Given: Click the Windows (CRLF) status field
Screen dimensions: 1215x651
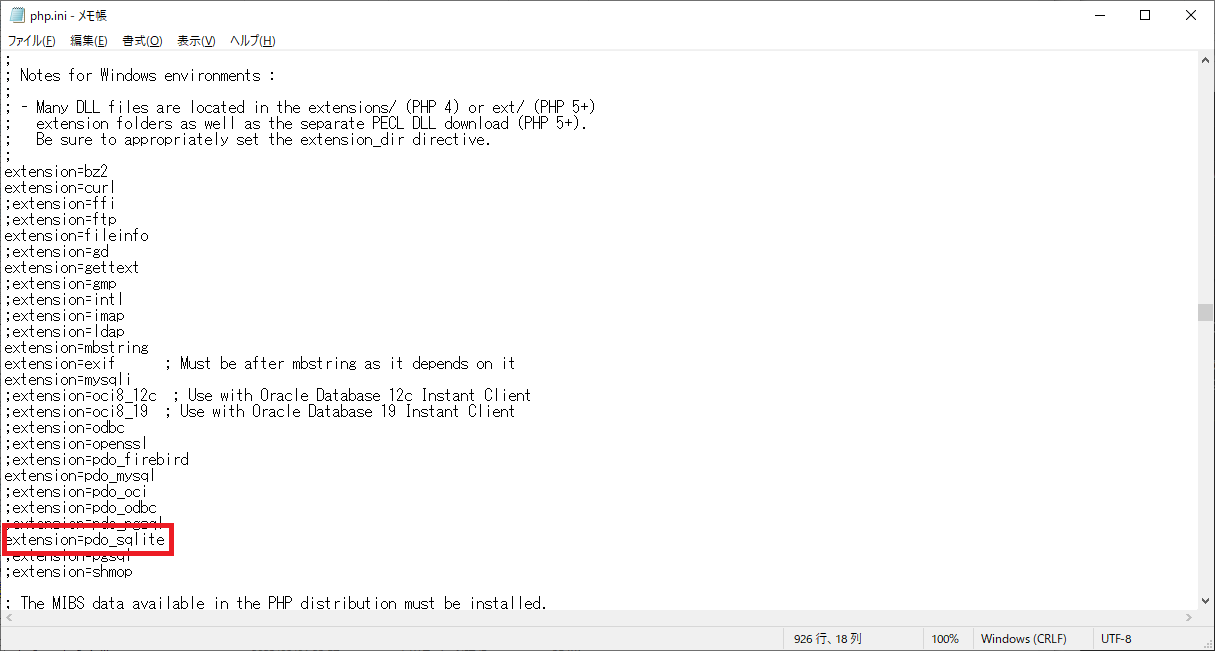Looking at the screenshot, I should [x=1024, y=639].
